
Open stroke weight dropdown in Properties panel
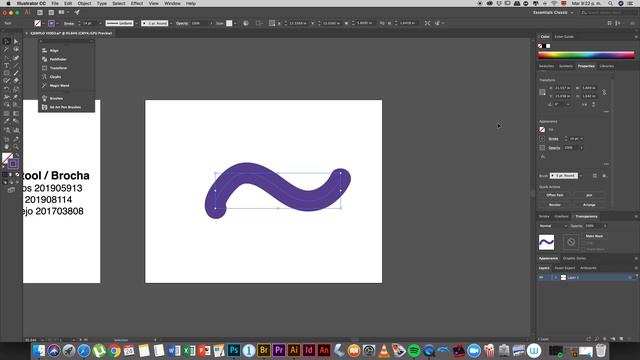[x=581, y=139]
